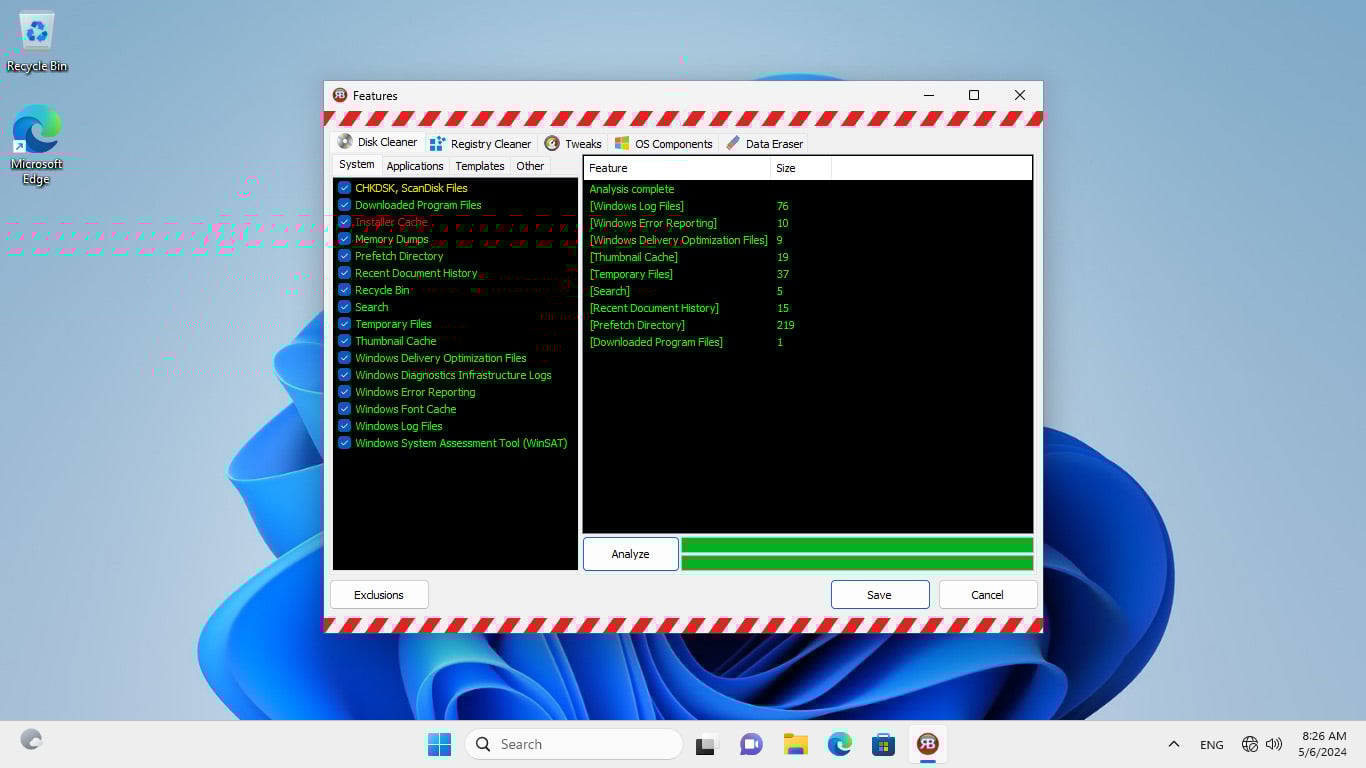Open the Data Eraser tab

(764, 143)
